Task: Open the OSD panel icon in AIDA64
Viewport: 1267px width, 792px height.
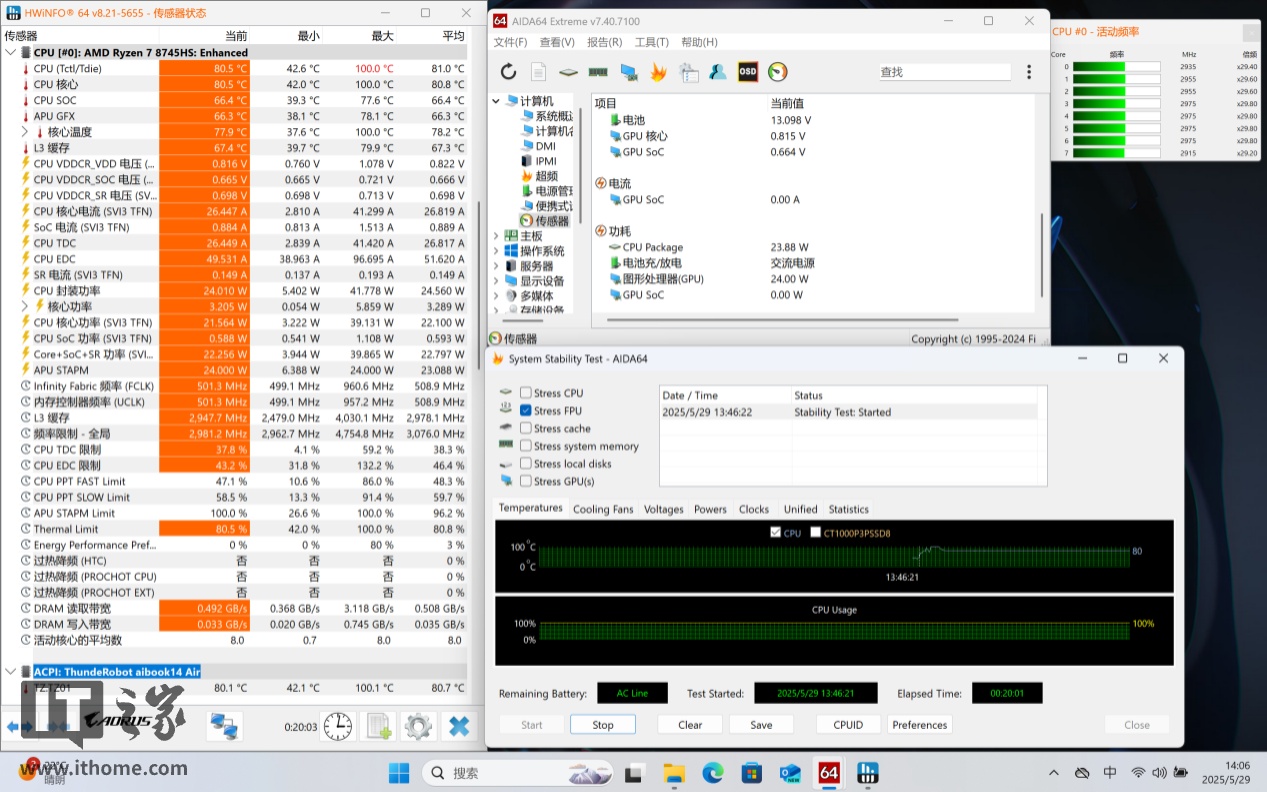Action: click(747, 72)
